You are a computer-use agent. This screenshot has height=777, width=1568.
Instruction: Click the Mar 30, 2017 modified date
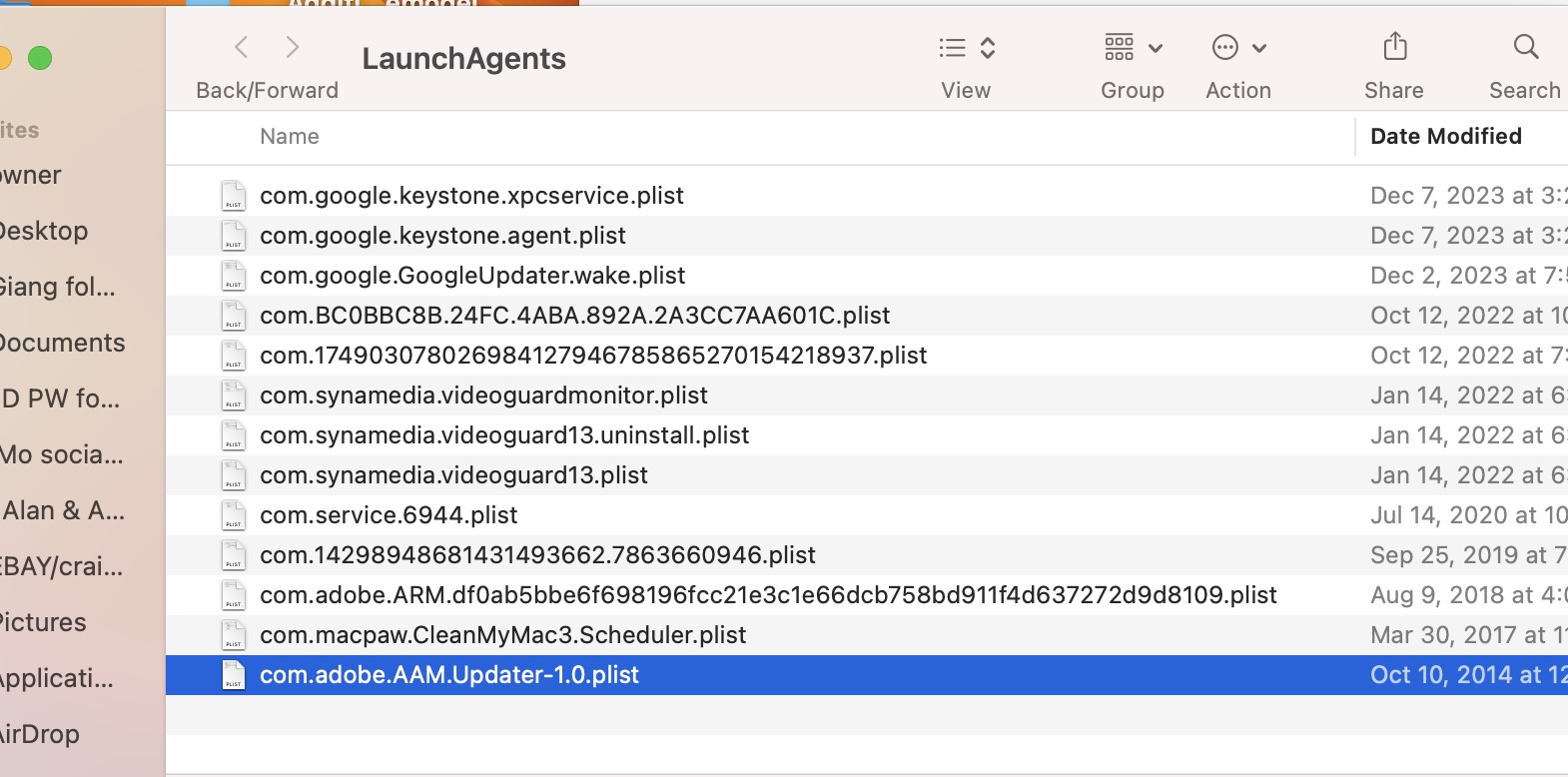click(1468, 635)
